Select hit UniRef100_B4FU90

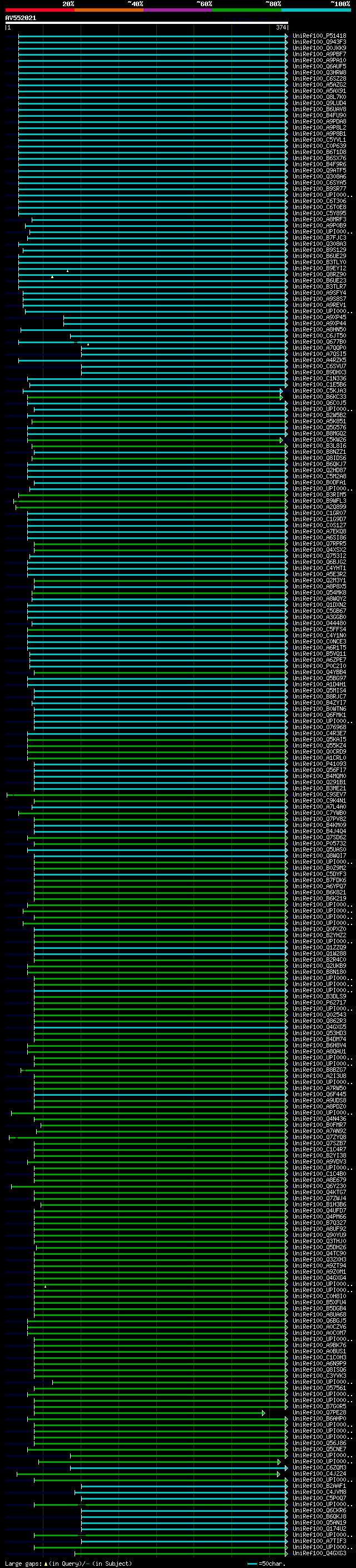tap(319, 116)
